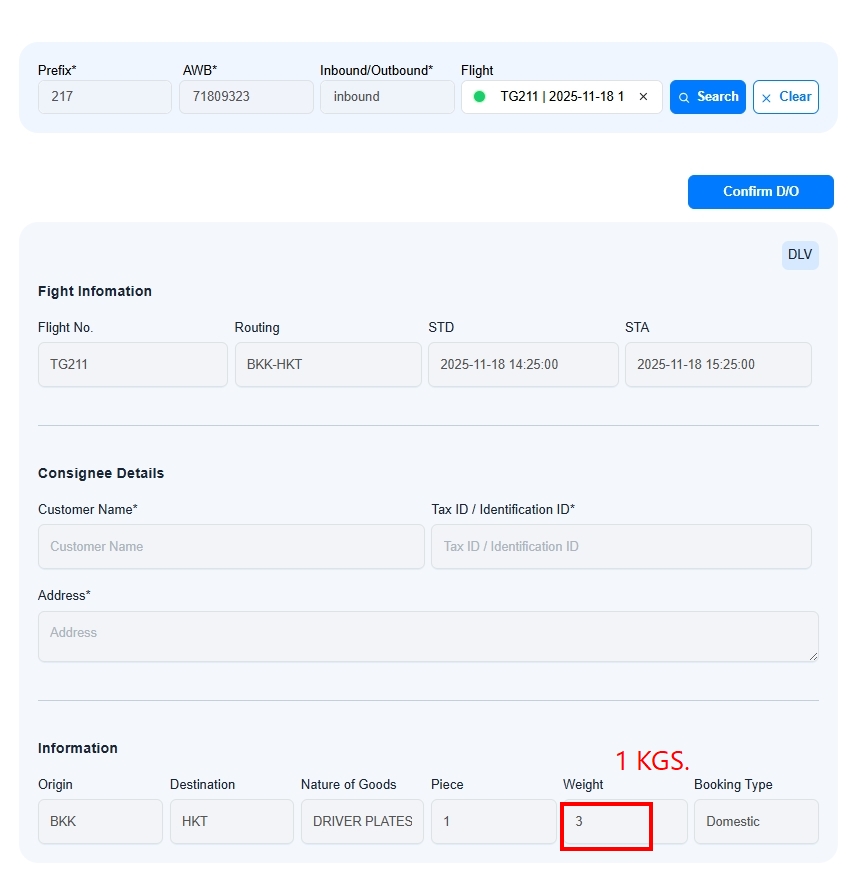856x873 pixels.
Task: Click inside the Address text area
Action: (428, 636)
